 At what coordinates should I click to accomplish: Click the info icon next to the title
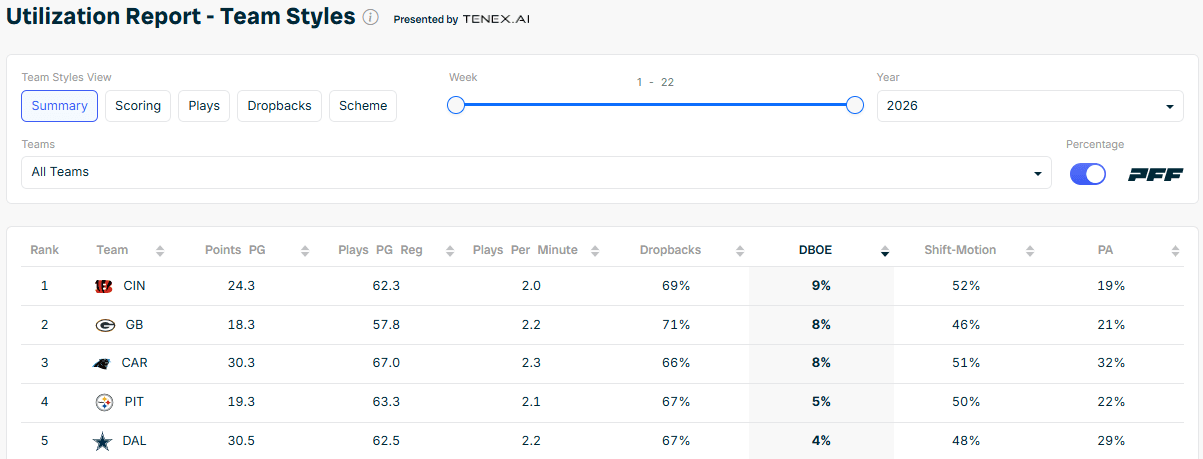point(371,18)
